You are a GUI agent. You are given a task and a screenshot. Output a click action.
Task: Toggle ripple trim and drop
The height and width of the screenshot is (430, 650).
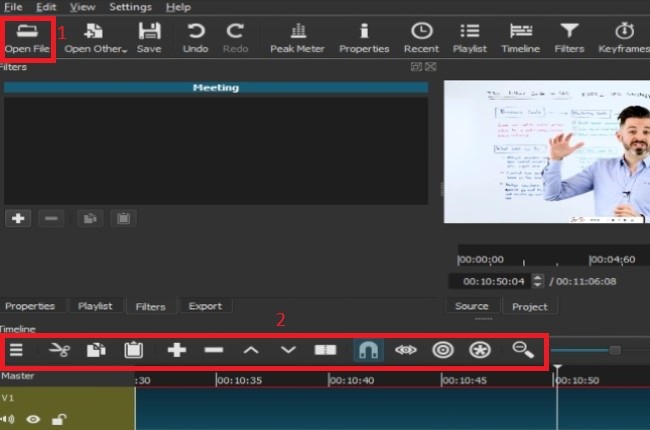coord(443,350)
